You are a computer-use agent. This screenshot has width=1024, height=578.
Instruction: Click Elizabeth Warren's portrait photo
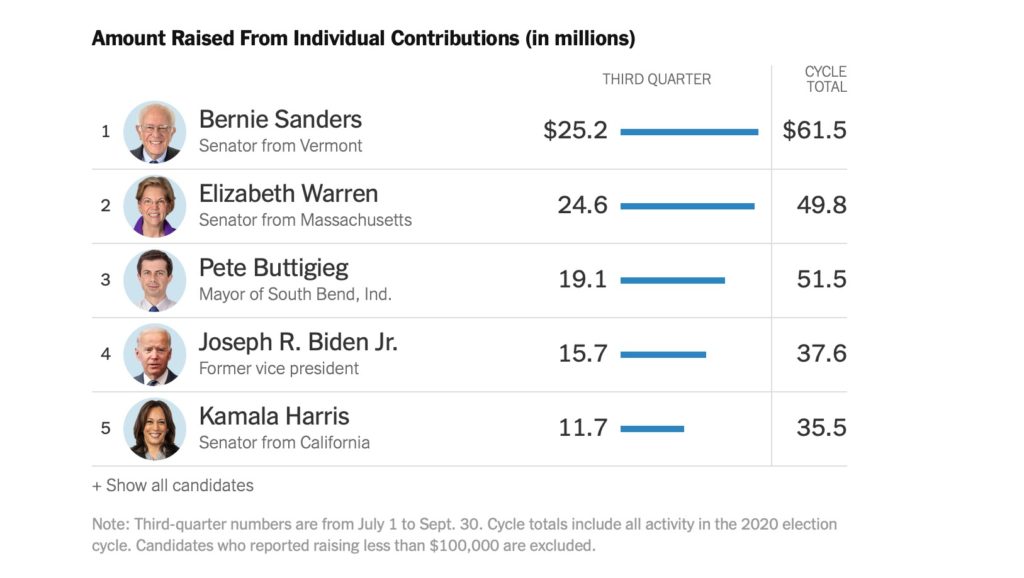pos(155,206)
